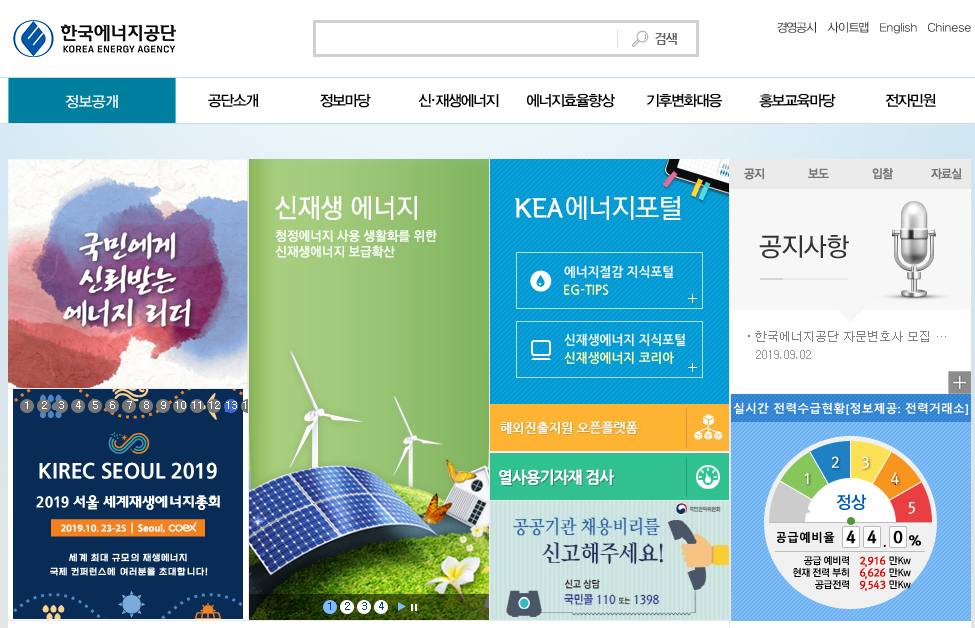975x628 pixels.
Task: Open the 공공기관 채용비리 신고 banner
Action: 609,560
